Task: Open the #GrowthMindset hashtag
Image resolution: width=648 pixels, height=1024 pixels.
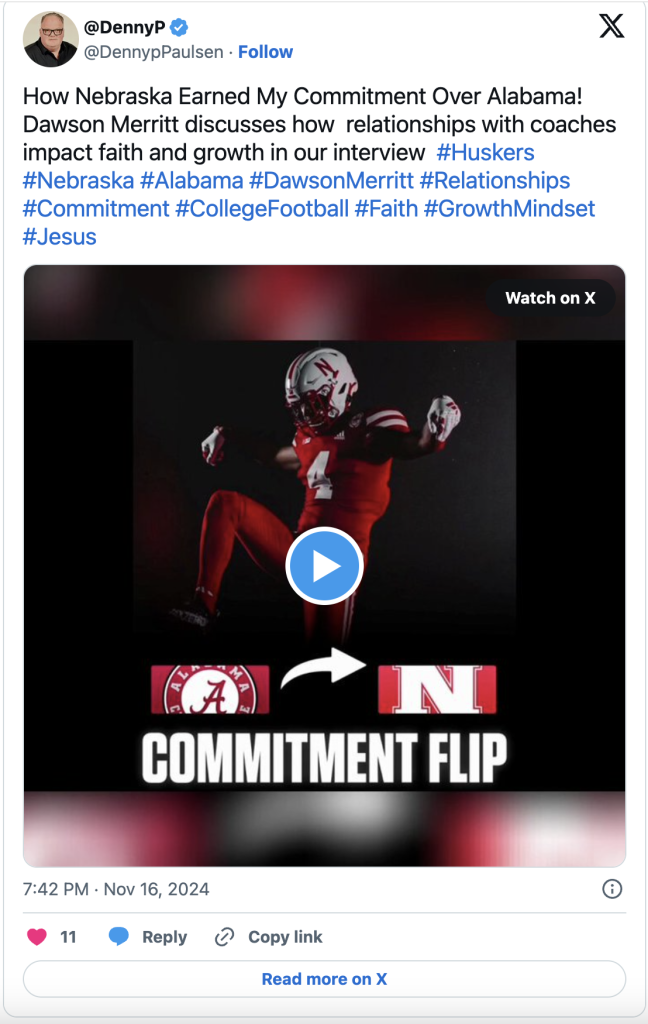Action: [x=509, y=209]
